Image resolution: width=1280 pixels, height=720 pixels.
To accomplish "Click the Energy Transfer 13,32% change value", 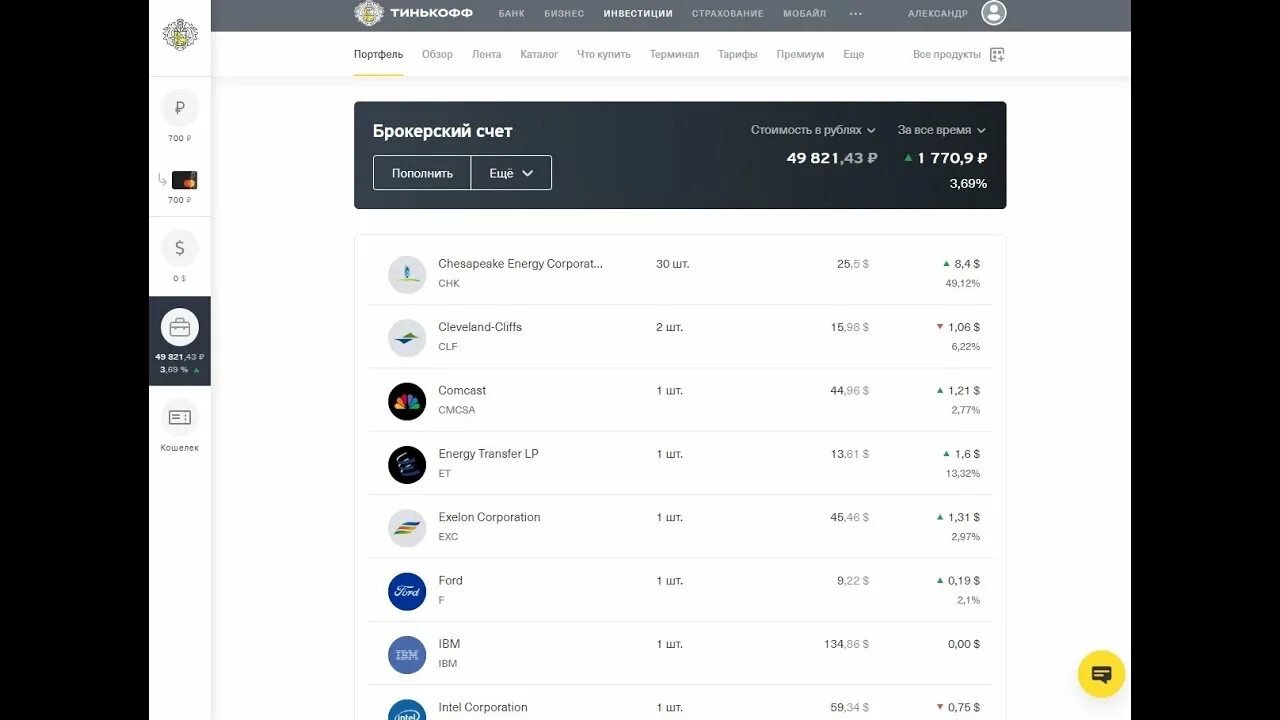I will point(963,473).
